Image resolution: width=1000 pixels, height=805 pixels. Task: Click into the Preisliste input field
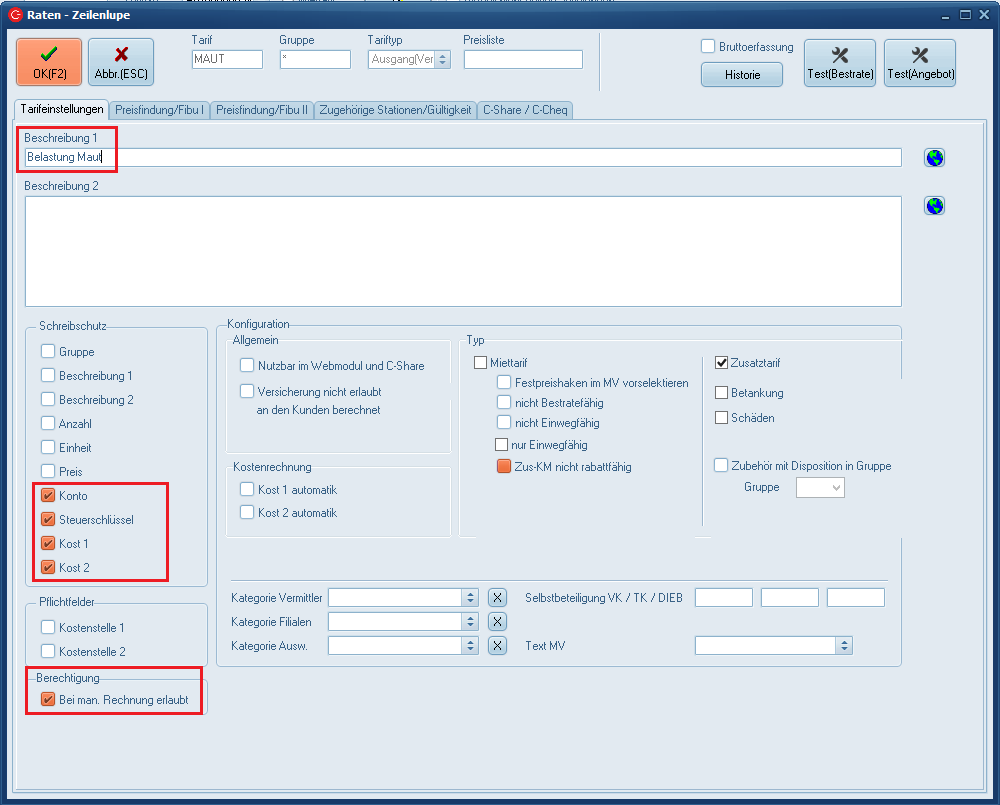pyautogui.click(x=523, y=60)
